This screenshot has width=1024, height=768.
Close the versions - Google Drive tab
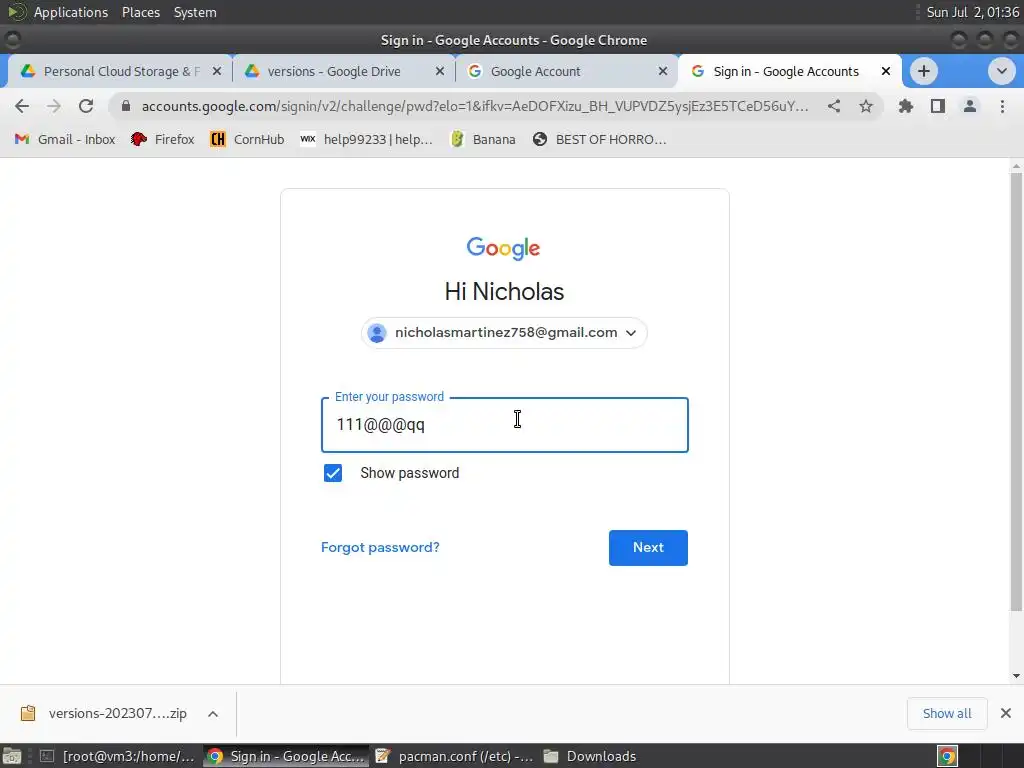point(440,71)
